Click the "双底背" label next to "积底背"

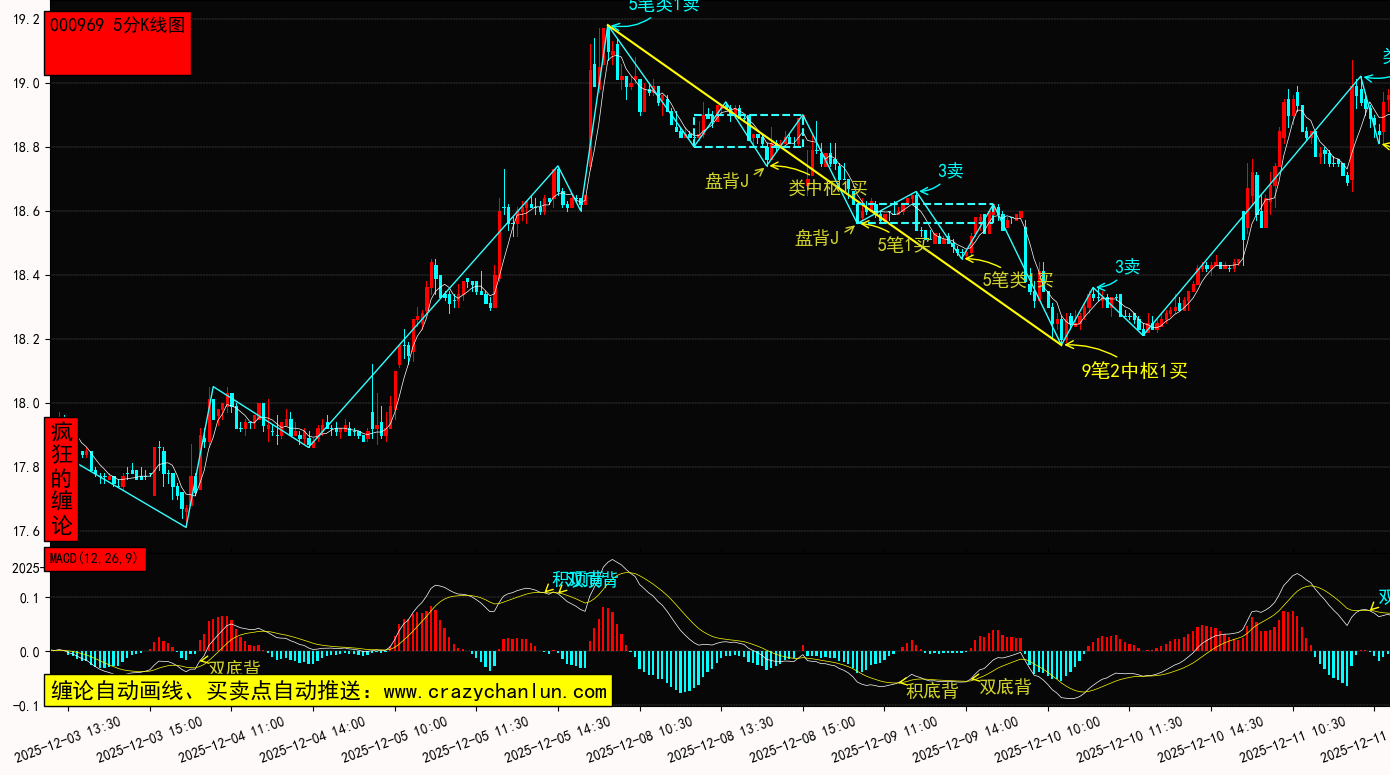[x=1005, y=687]
